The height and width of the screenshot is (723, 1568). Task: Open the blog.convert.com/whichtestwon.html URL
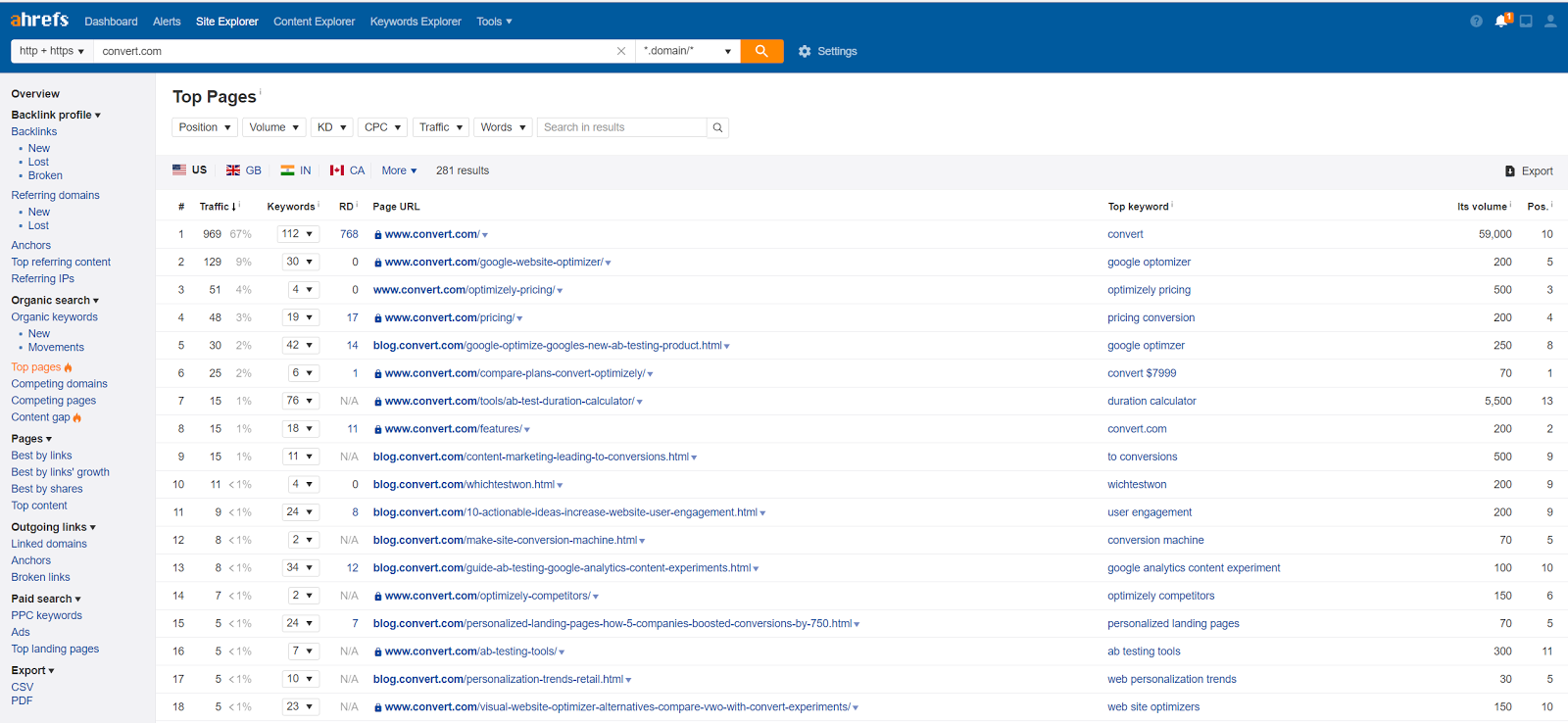(x=464, y=485)
